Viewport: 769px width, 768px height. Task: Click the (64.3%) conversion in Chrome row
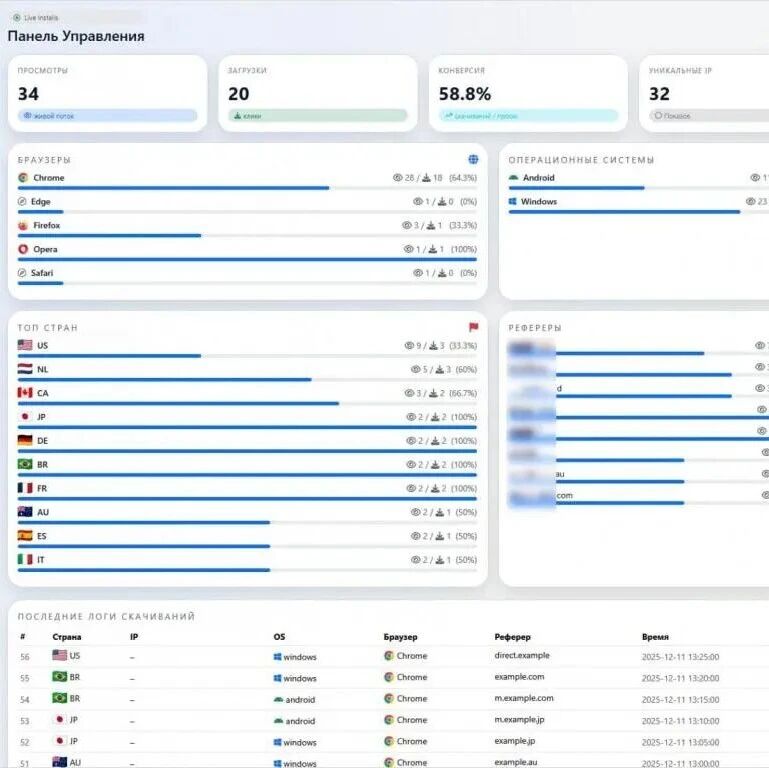click(x=462, y=178)
